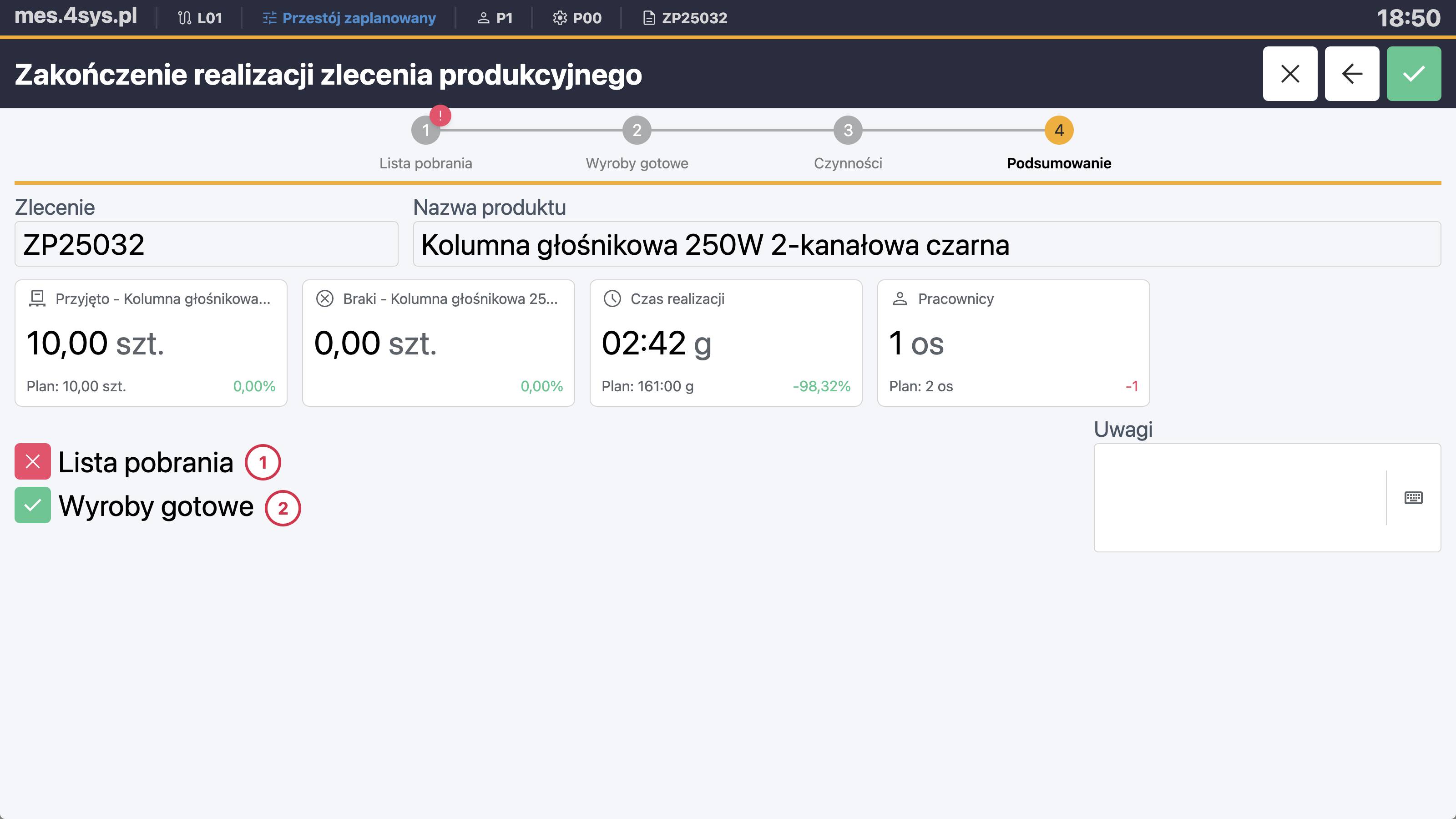The image size is (1456, 819).
Task: Open the ZP25032 order document icon
Action: pos(649,18)
